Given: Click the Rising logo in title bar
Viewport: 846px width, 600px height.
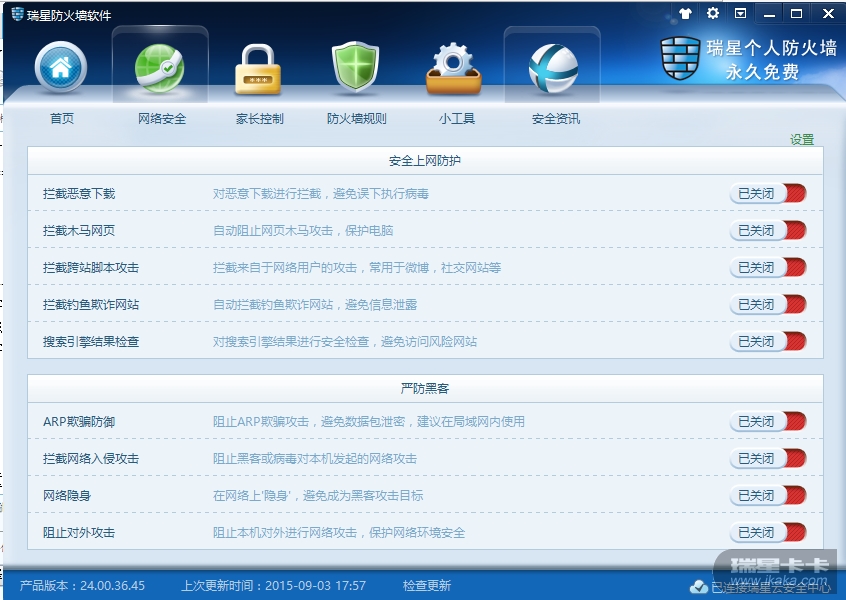Looking at the screenshot, I should [17, 15].
